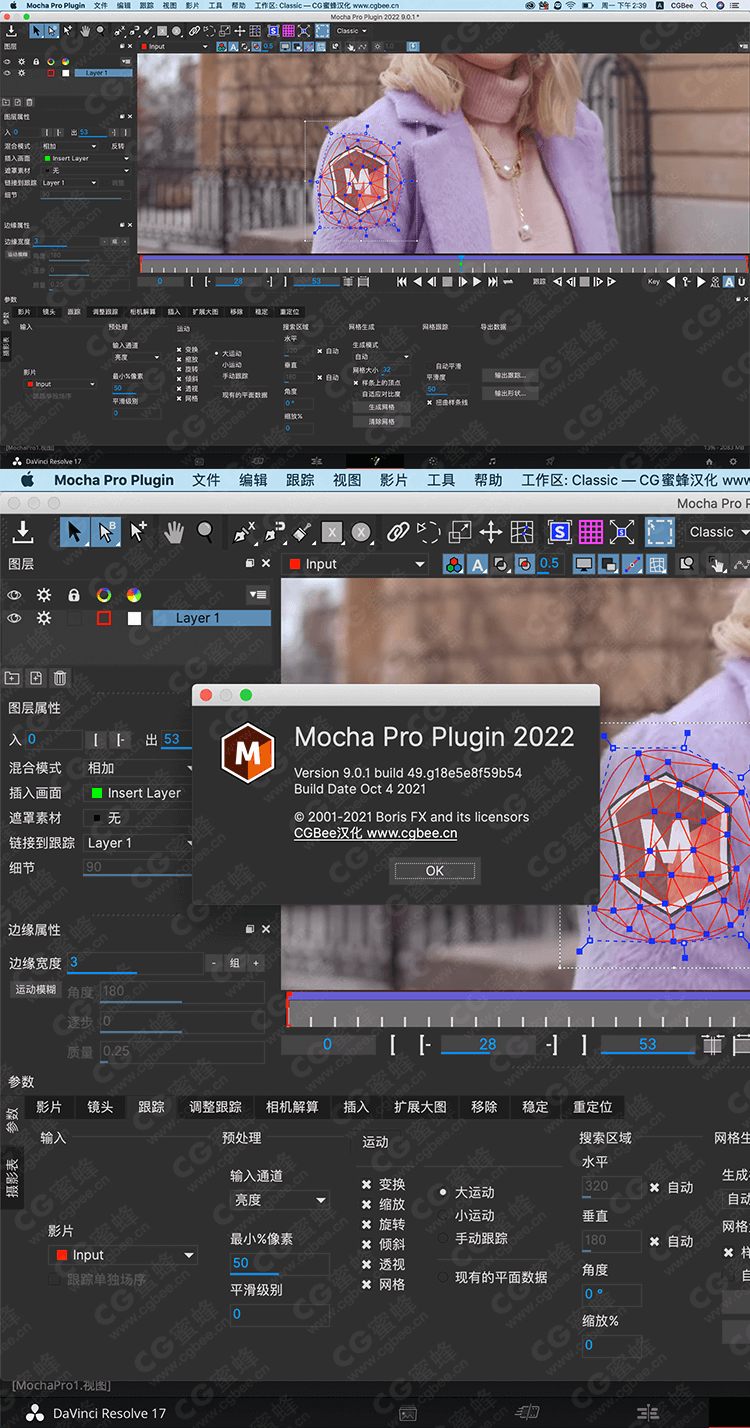The image size is (750, 1428).
Task: Toggle the blue S surface icon
Action: coord(560,532)
